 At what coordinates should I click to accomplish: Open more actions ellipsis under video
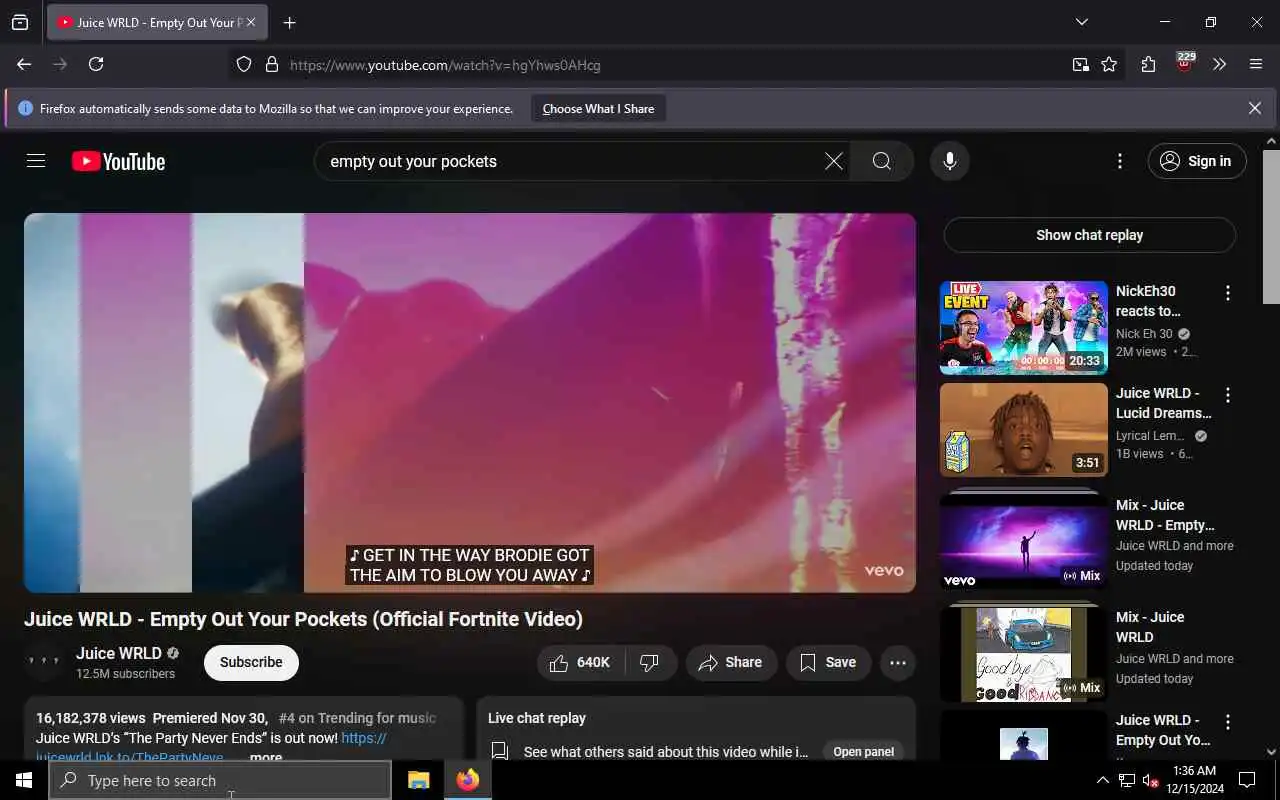tap(898, 662)
